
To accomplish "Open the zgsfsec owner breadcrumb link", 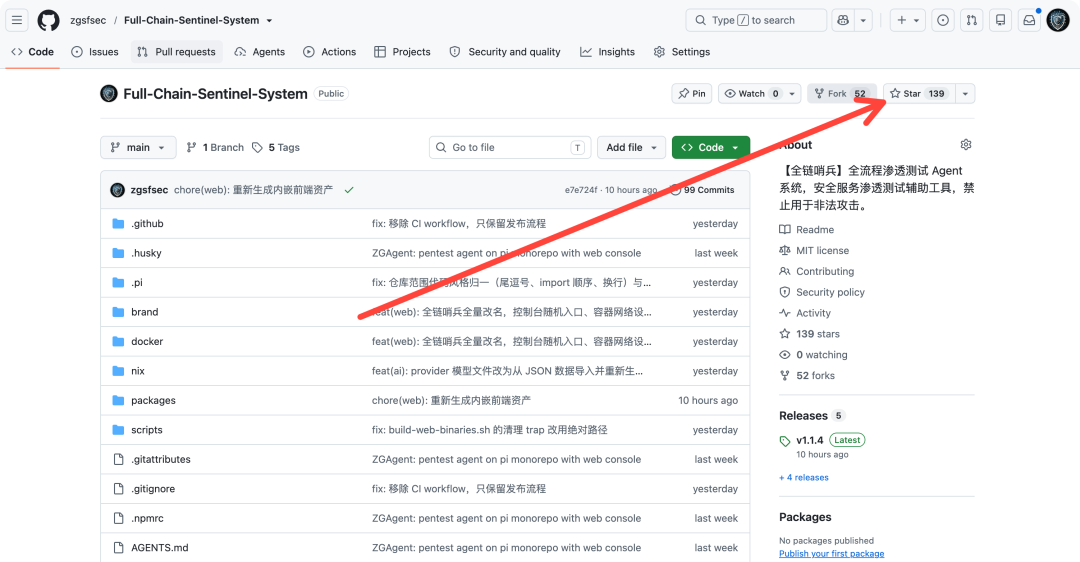I will click(x=88, y=20).
